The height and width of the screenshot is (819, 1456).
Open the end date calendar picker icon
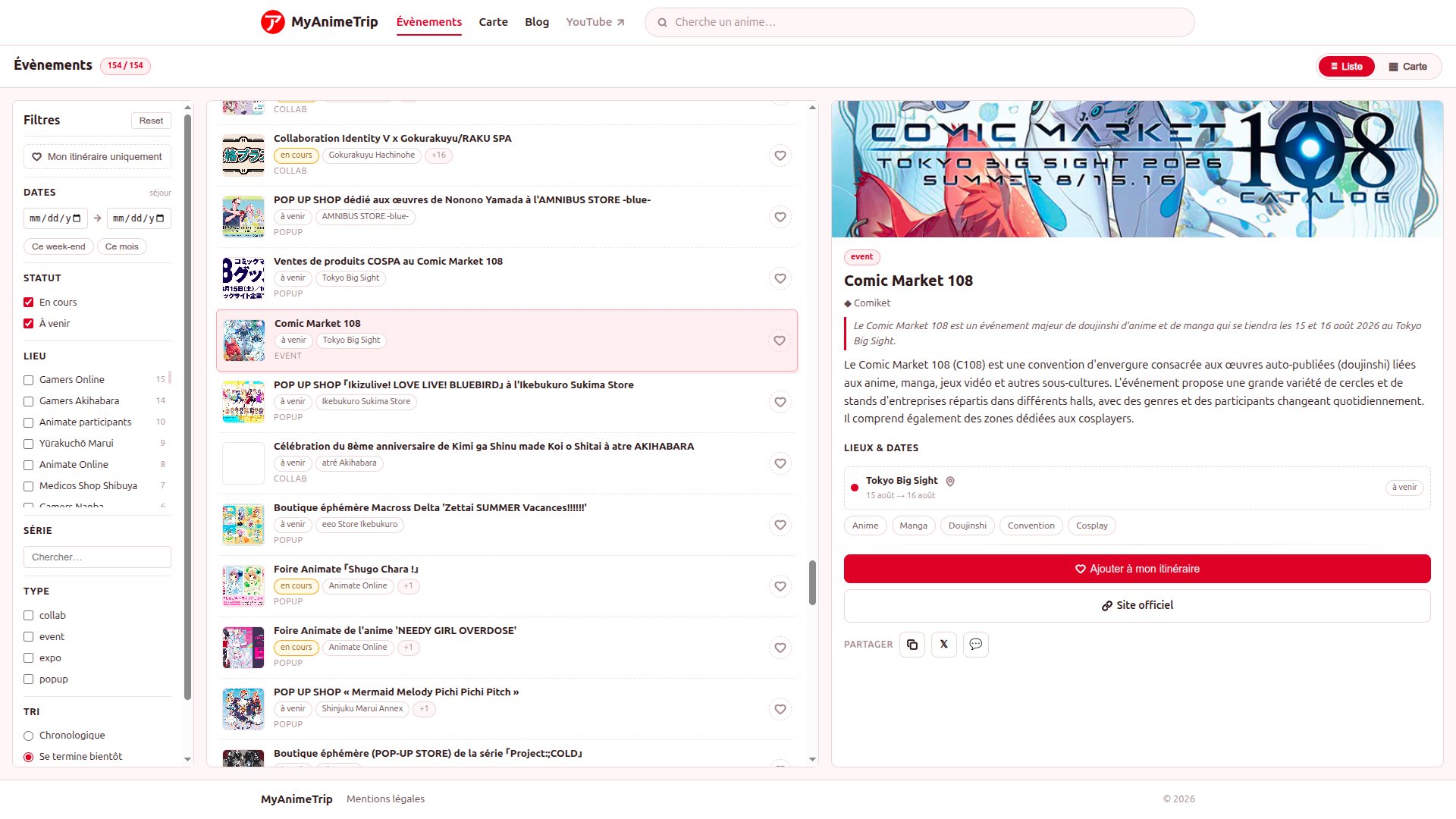(160, 218)
